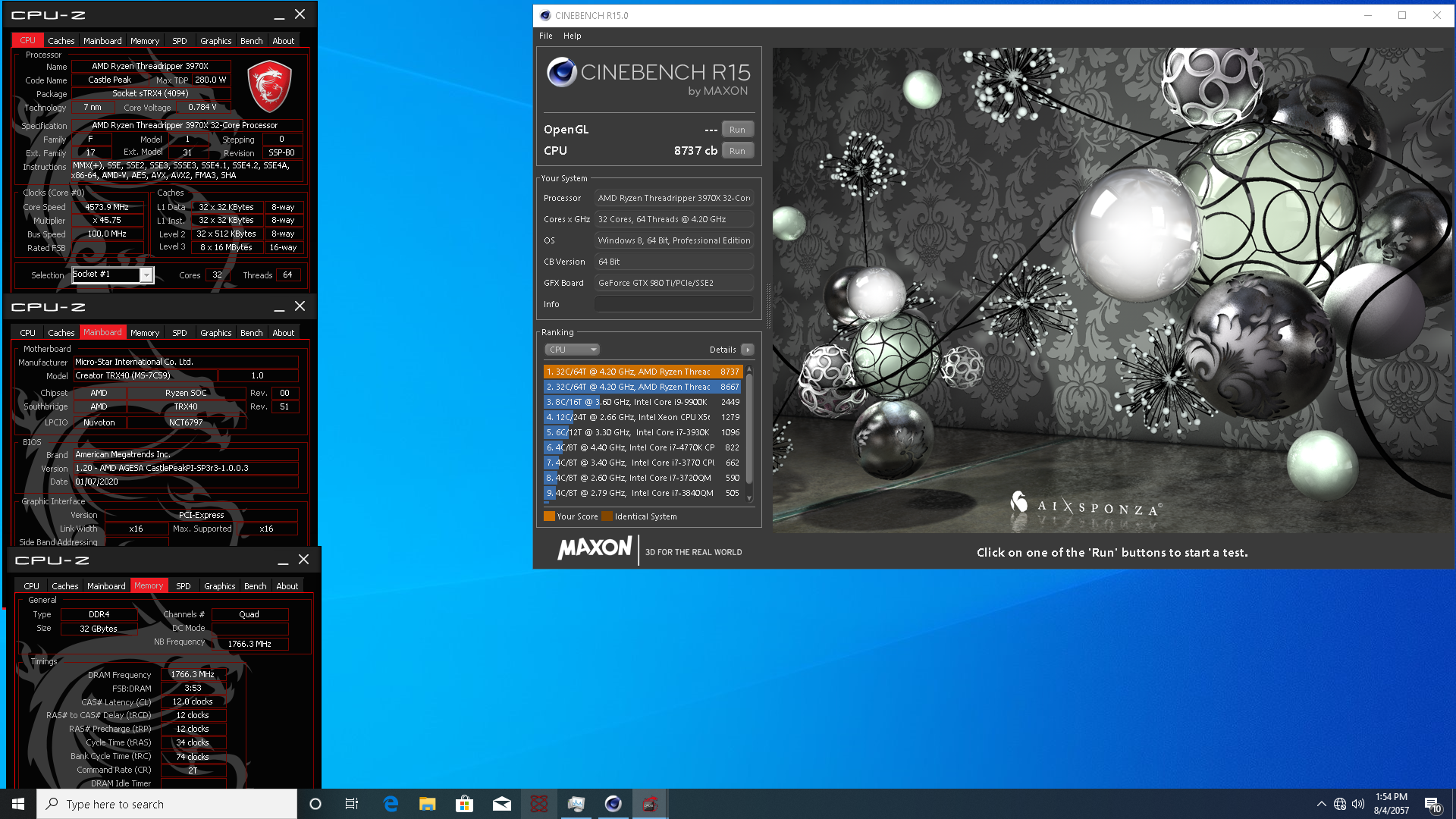Open Microsoft Store from the taskbar
The height and width of the screenshot is (819, 1456).
click(465, 804)
